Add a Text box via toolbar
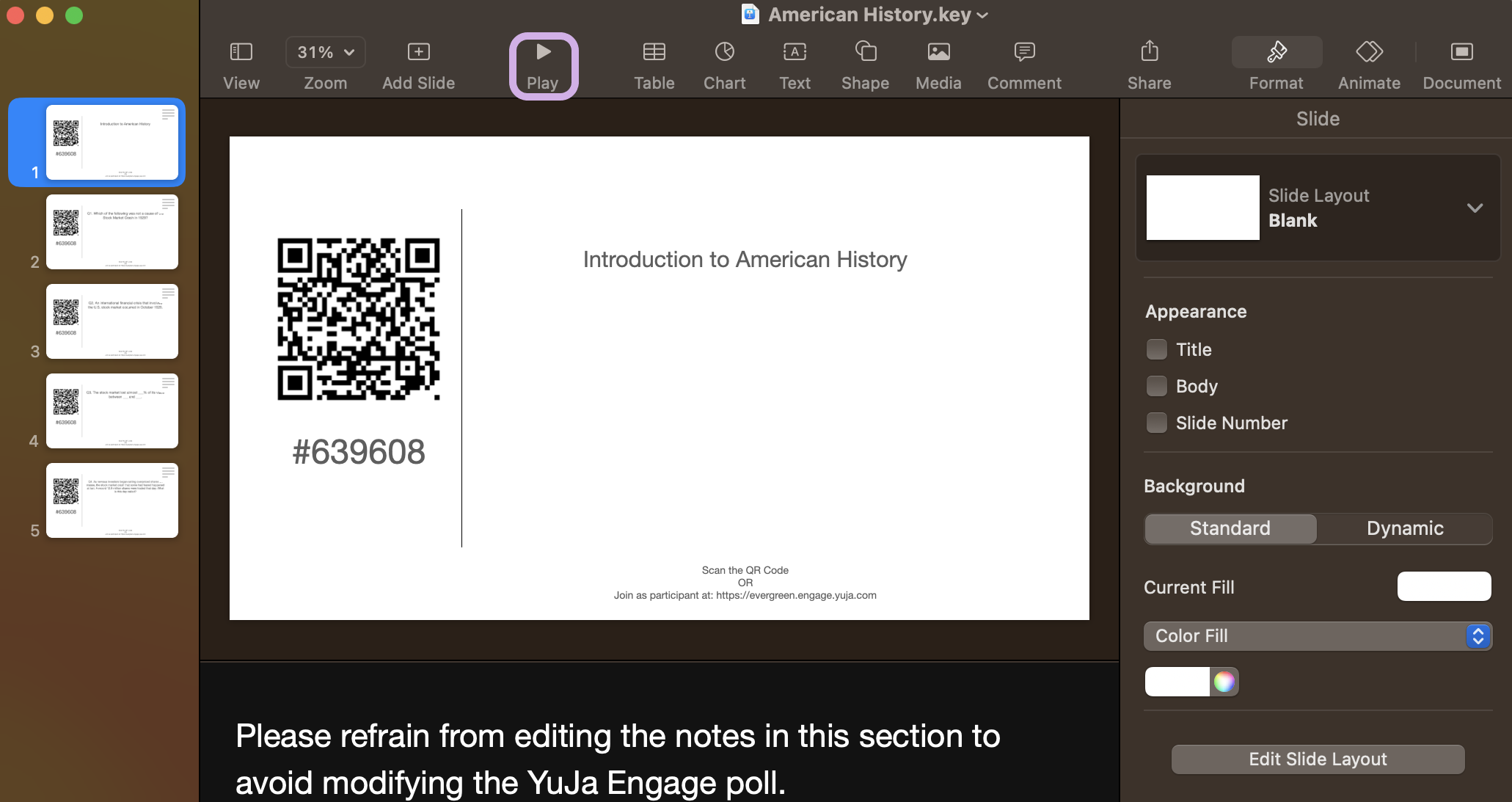1512x802 pixels. click(x=795, y=52)
